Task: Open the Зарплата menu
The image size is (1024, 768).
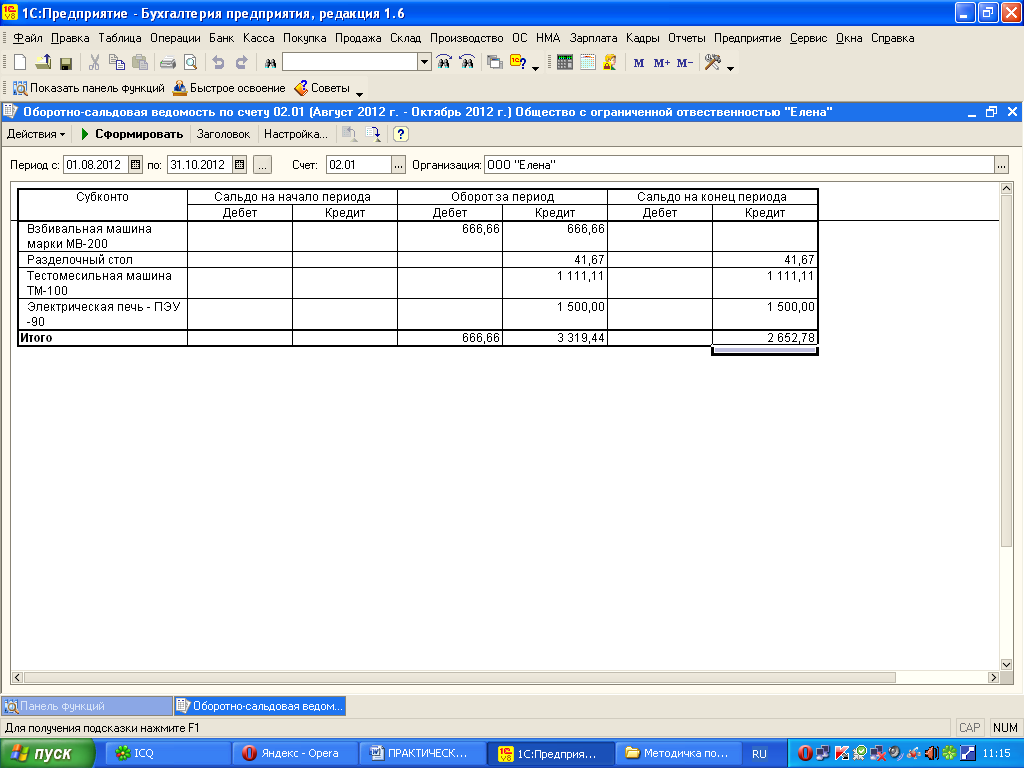Action: click(x=593, y=38)
